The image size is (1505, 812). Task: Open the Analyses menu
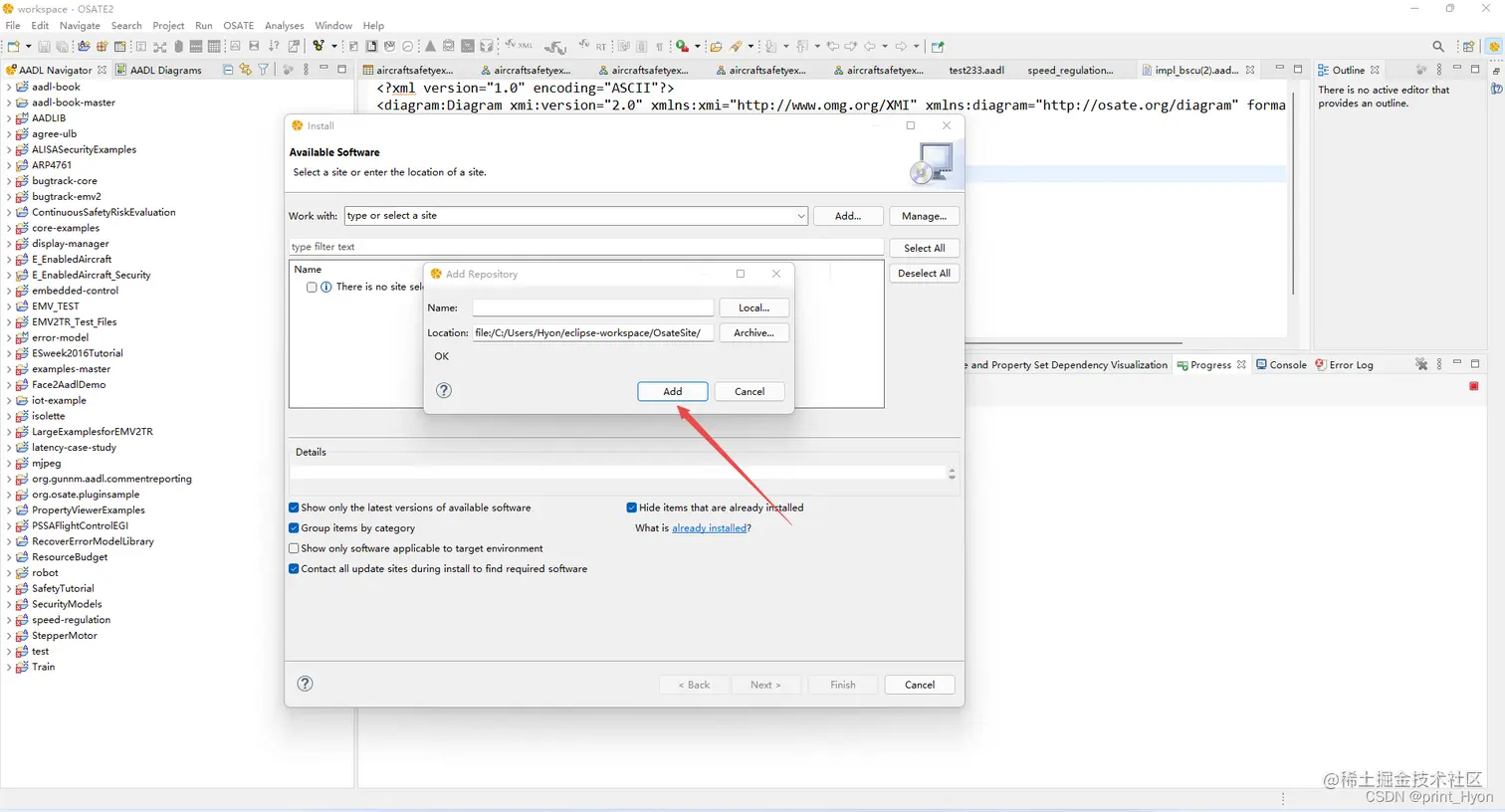point(284,26)
